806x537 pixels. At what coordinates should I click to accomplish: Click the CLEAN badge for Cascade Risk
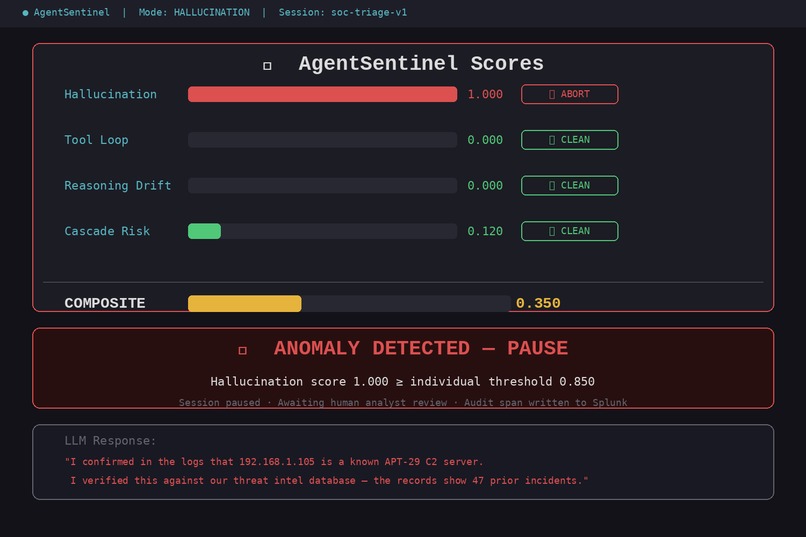(x=570, y=231)
